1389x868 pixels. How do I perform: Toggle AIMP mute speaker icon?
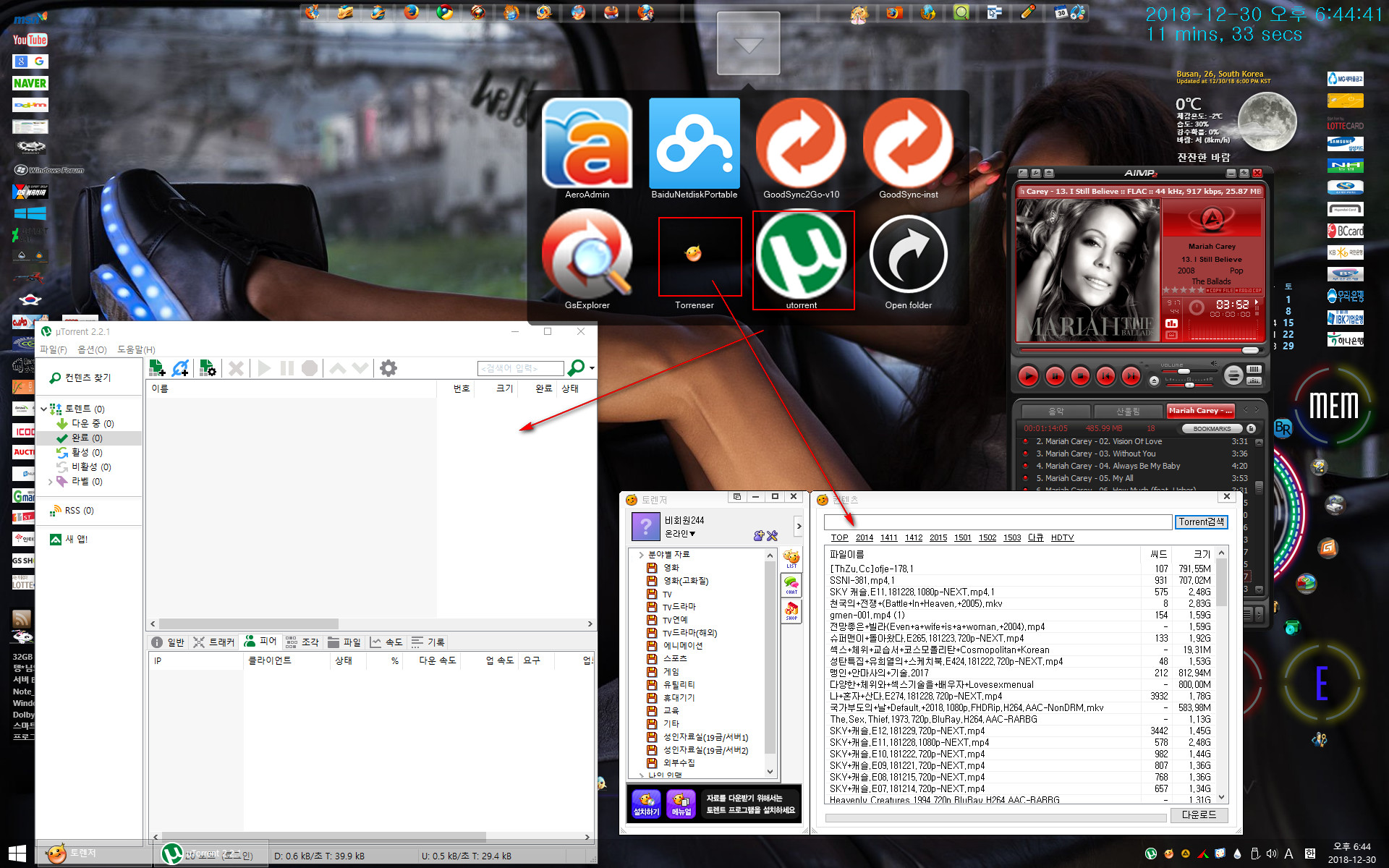coord(1214,364)
